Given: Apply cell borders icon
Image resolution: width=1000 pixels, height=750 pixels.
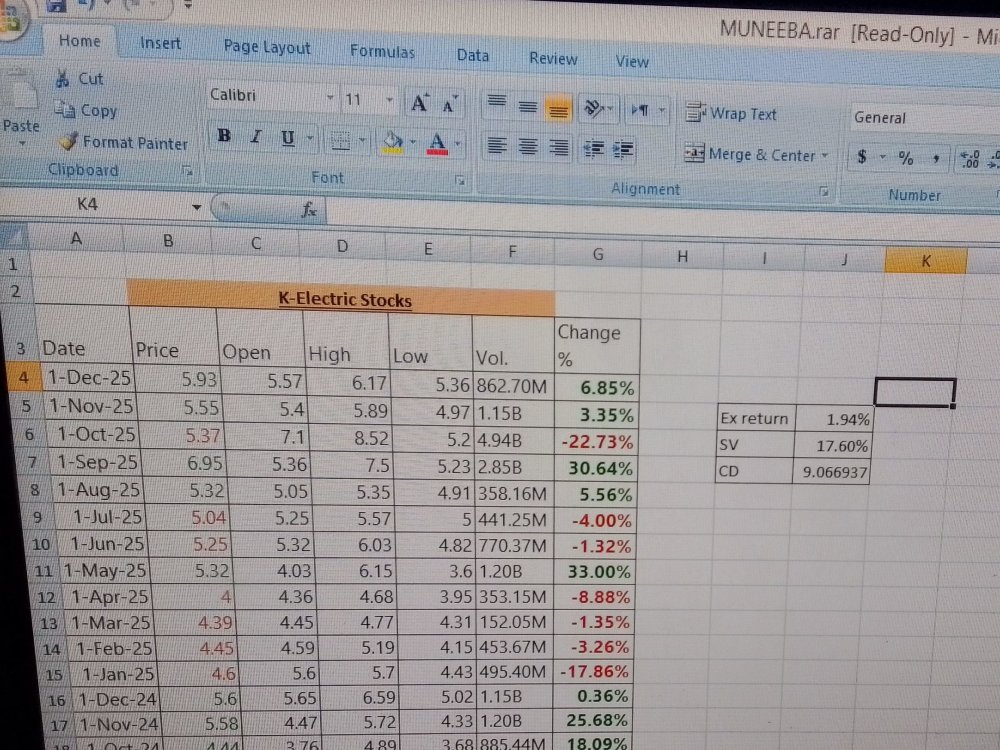Looking at the screenshot, I should pos(341,140).
